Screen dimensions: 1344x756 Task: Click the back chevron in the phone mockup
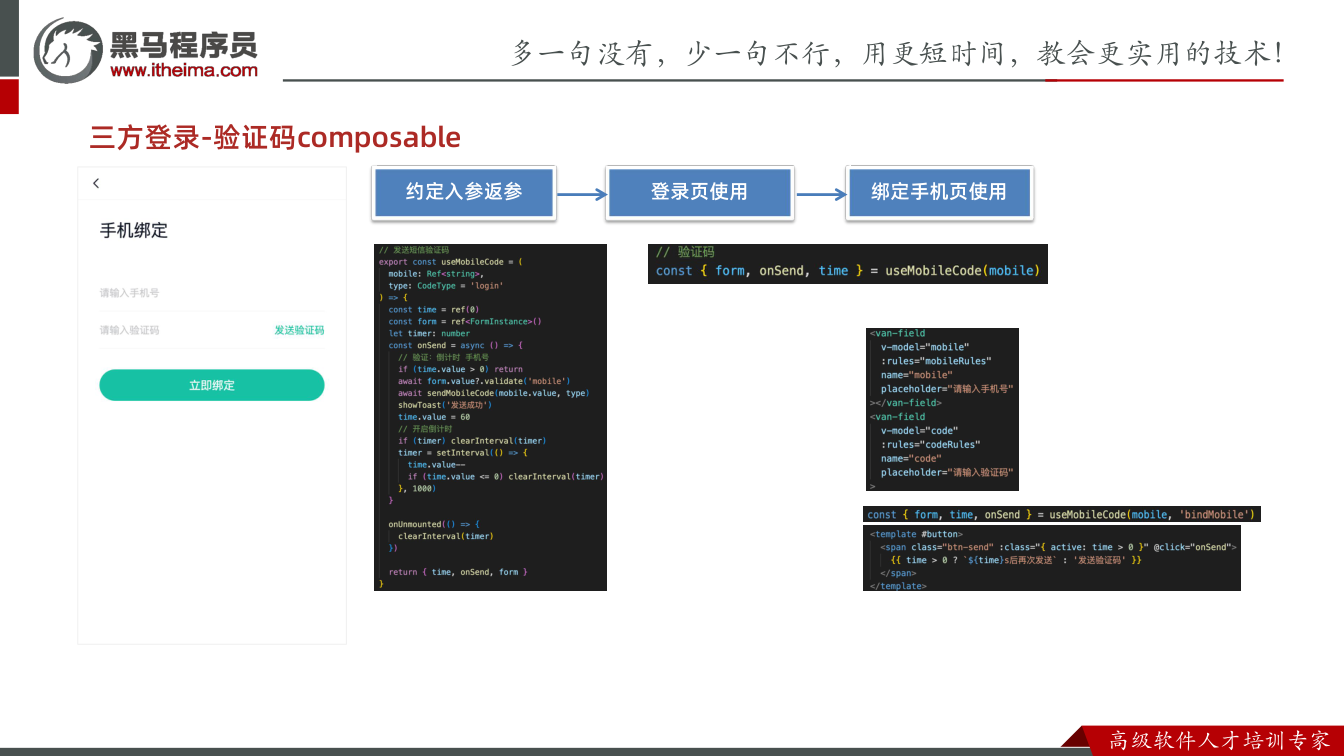tap(96, 183)
